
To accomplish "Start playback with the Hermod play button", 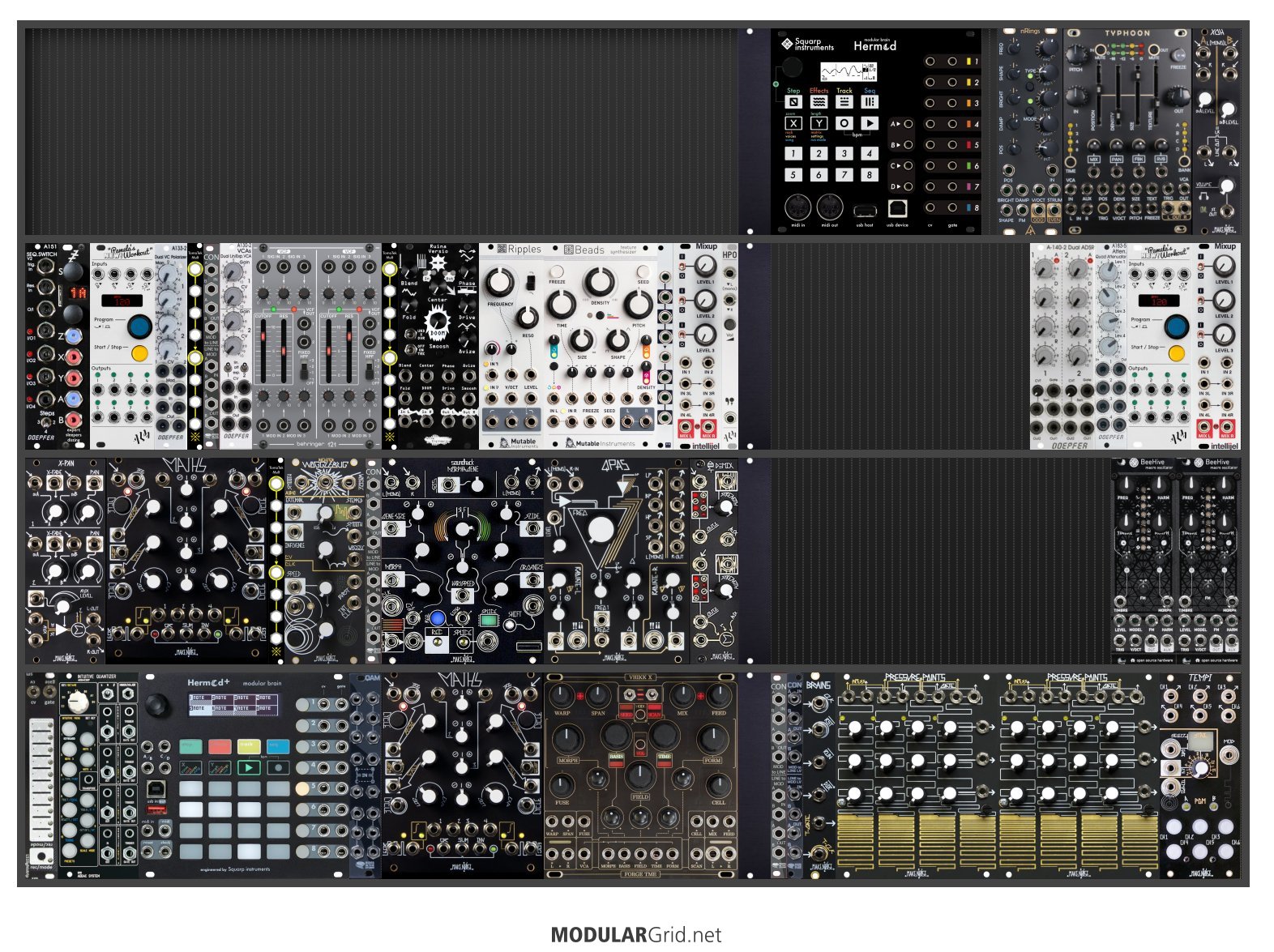I will click(x=870, y=123).
